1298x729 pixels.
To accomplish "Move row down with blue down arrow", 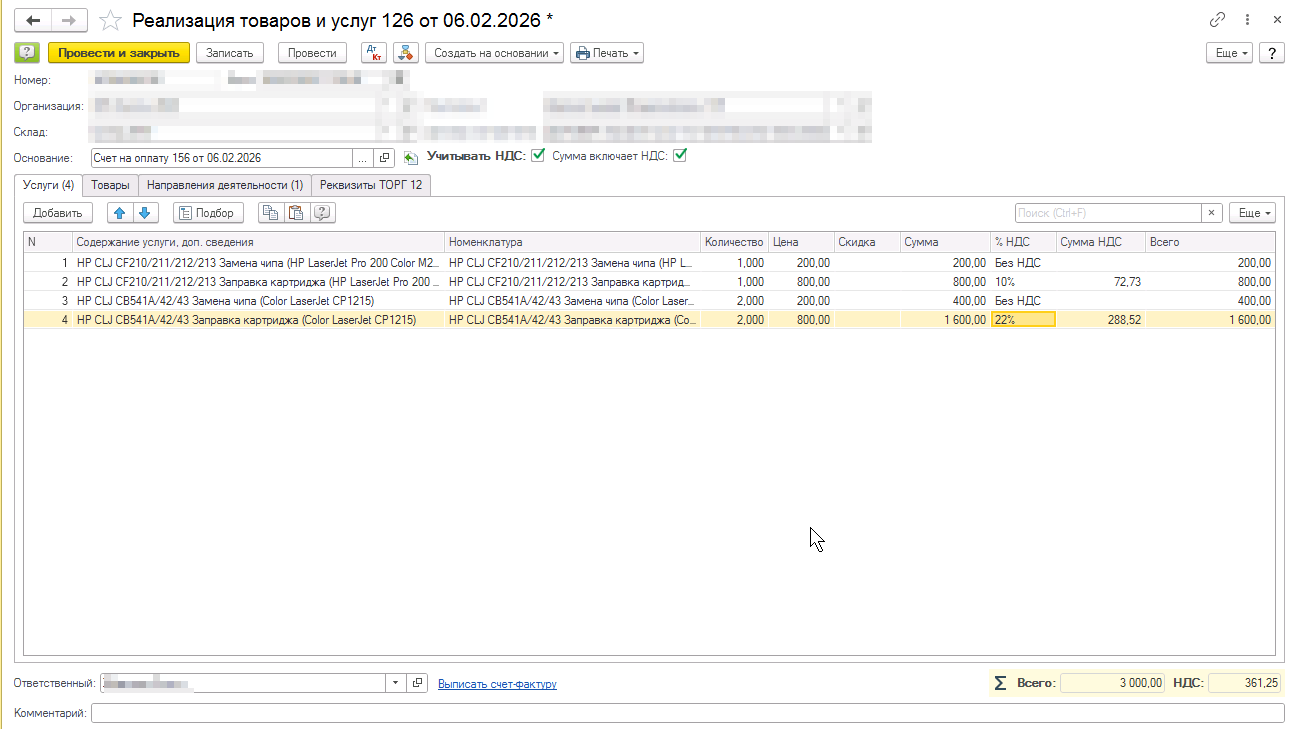I will (x=145, y=213).
